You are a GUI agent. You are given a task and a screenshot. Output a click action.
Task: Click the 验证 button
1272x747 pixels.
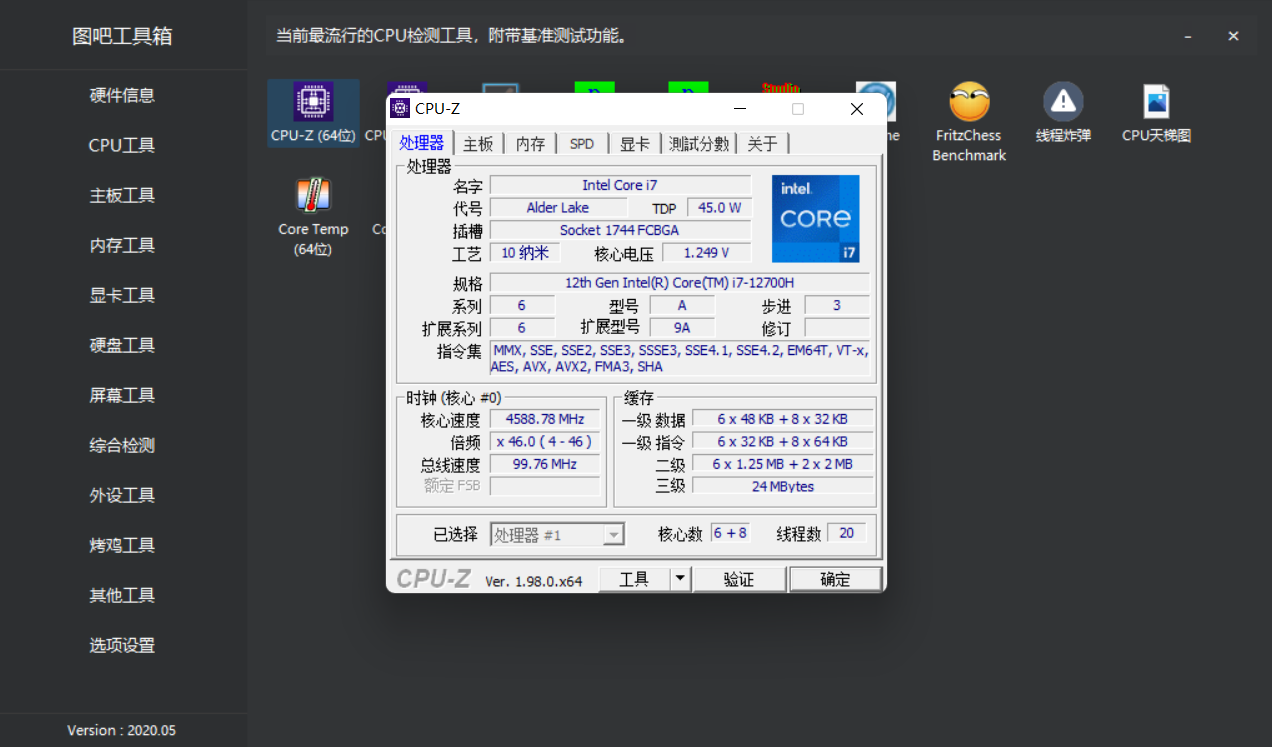click(739, 579)
